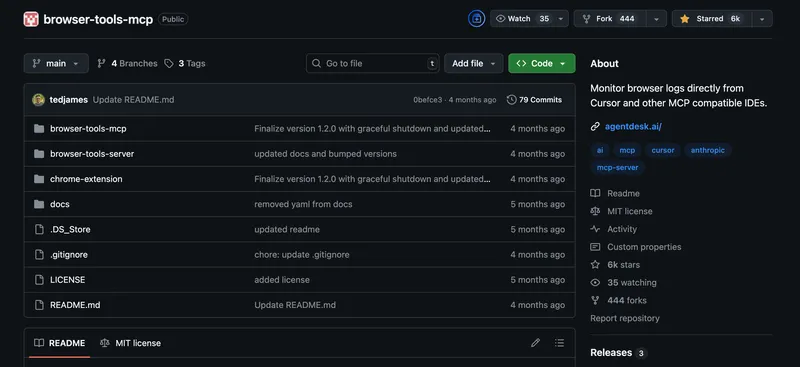Image resolution: width=800 pixels, height=367 pixels.
Task: Click the mcp topic tag
Action: click(x=627, y=150)
